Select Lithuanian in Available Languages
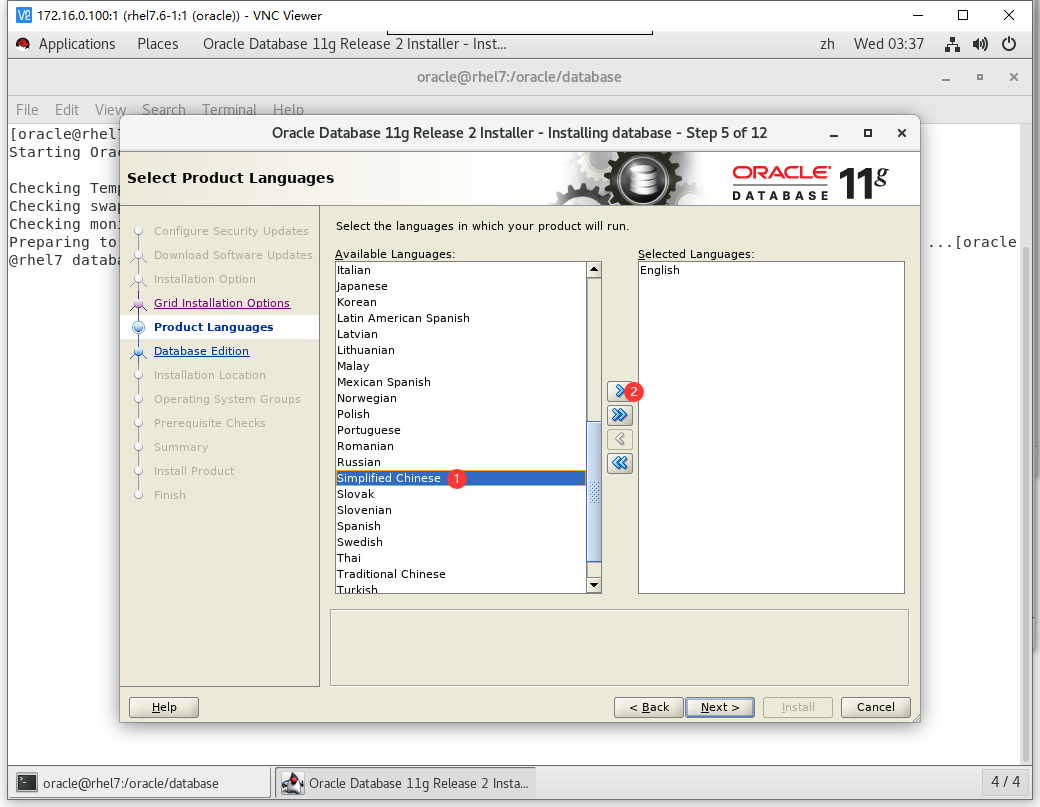Viewport: 1040px width, 807px height. (460, 350)
